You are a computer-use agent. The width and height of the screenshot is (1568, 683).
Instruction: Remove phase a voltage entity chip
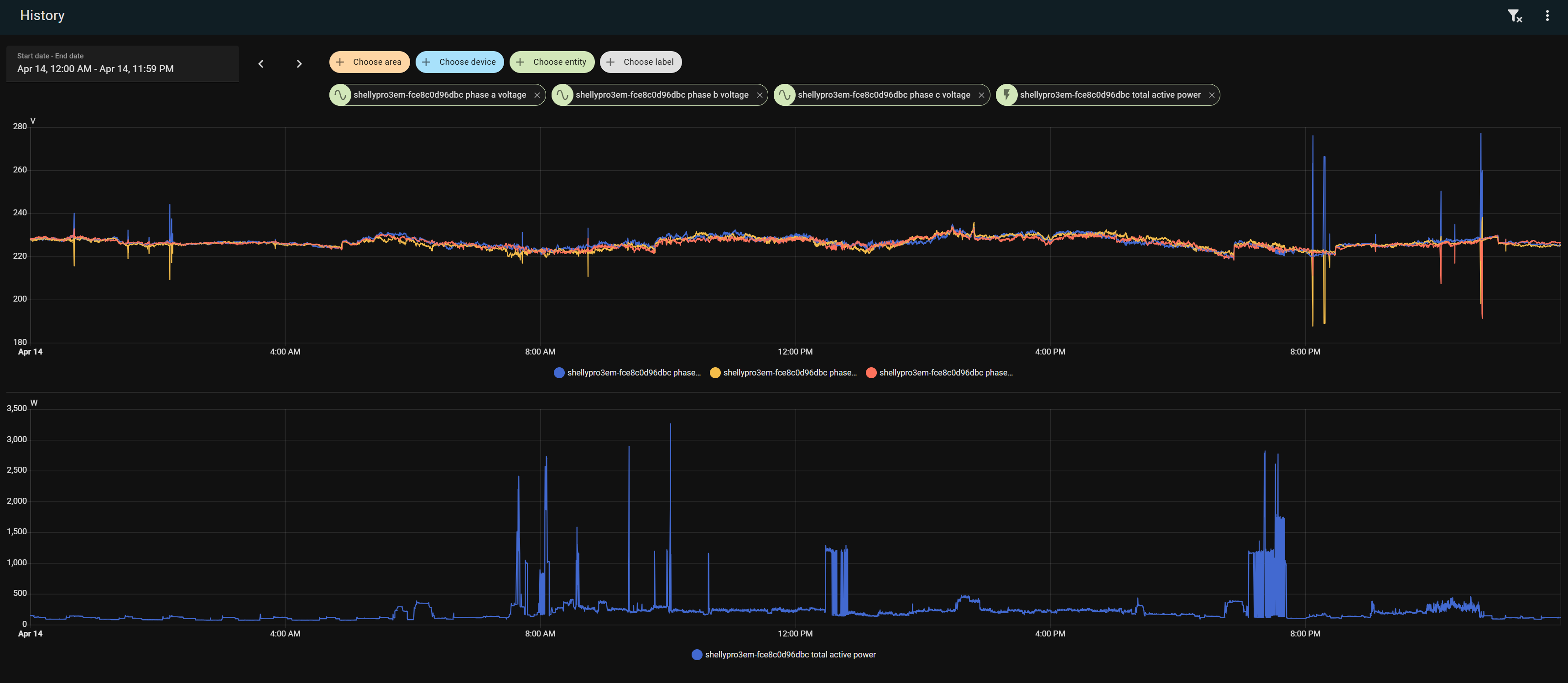tap(537, 95)
